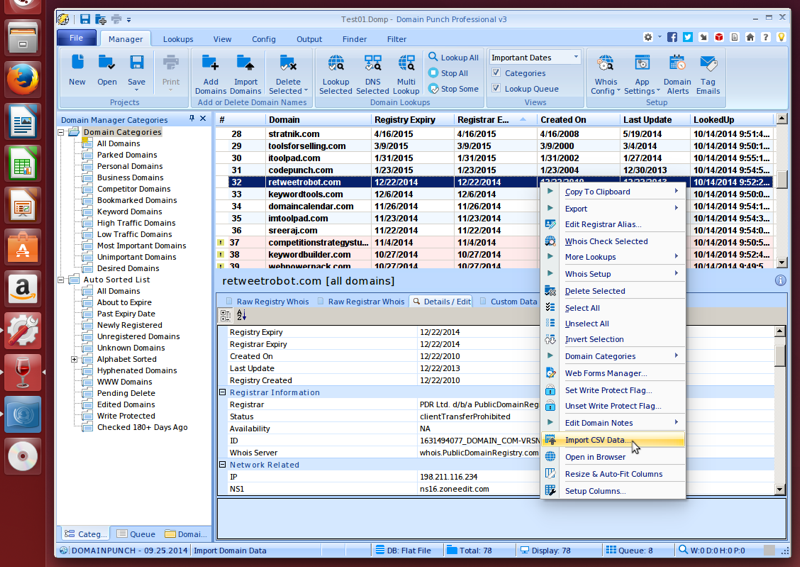Expand the Alphabet Sorted tree node

click(x=74, y=359)
